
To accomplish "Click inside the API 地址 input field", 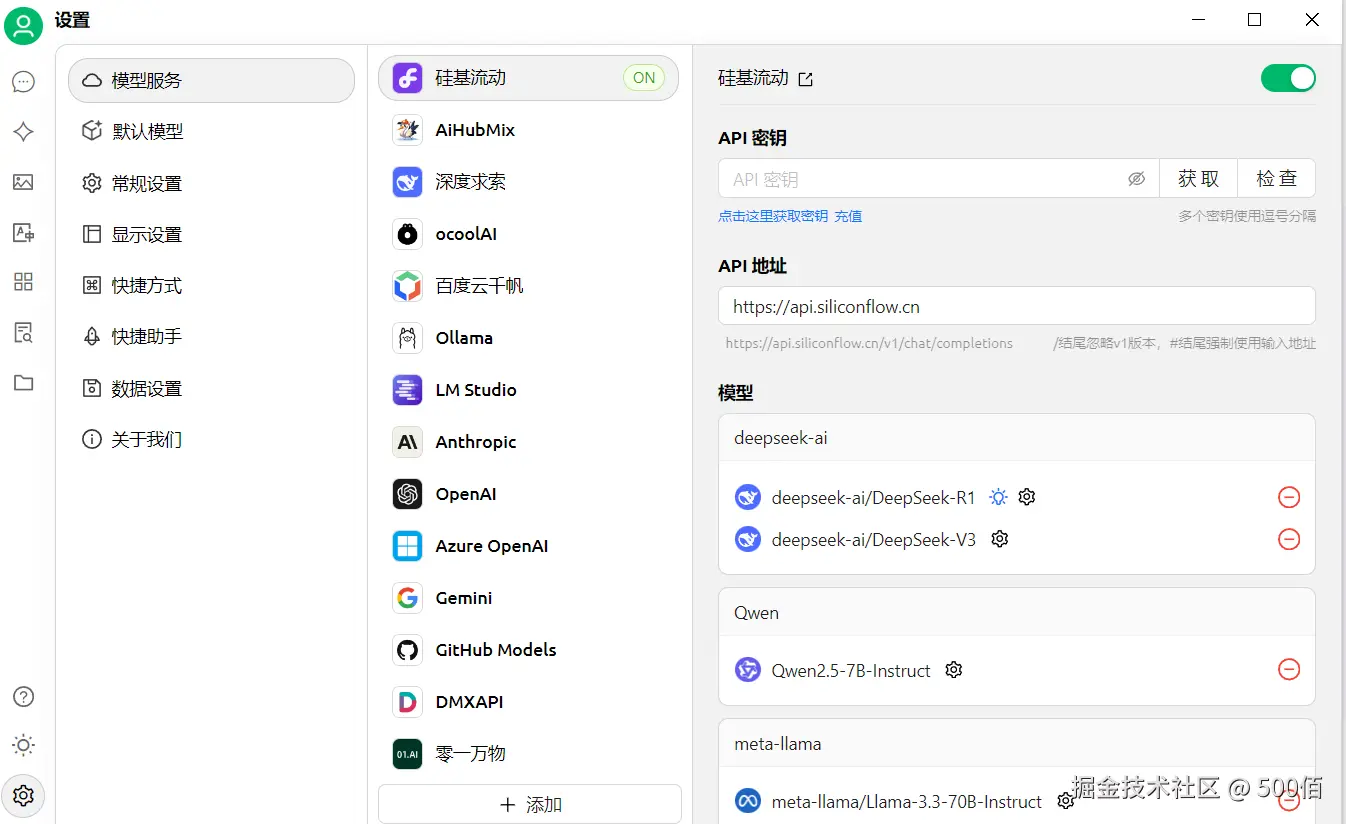I will click(1016, 306).
